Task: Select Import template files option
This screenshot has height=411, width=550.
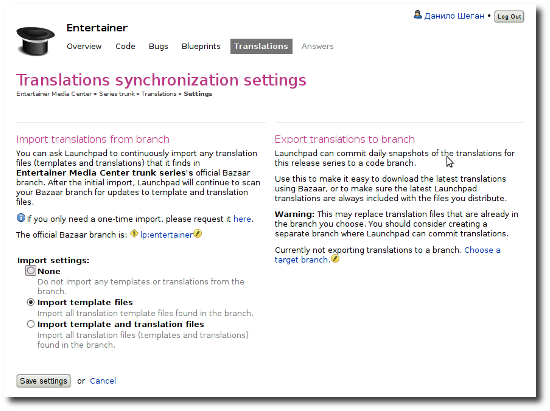Action: (31, 302)
